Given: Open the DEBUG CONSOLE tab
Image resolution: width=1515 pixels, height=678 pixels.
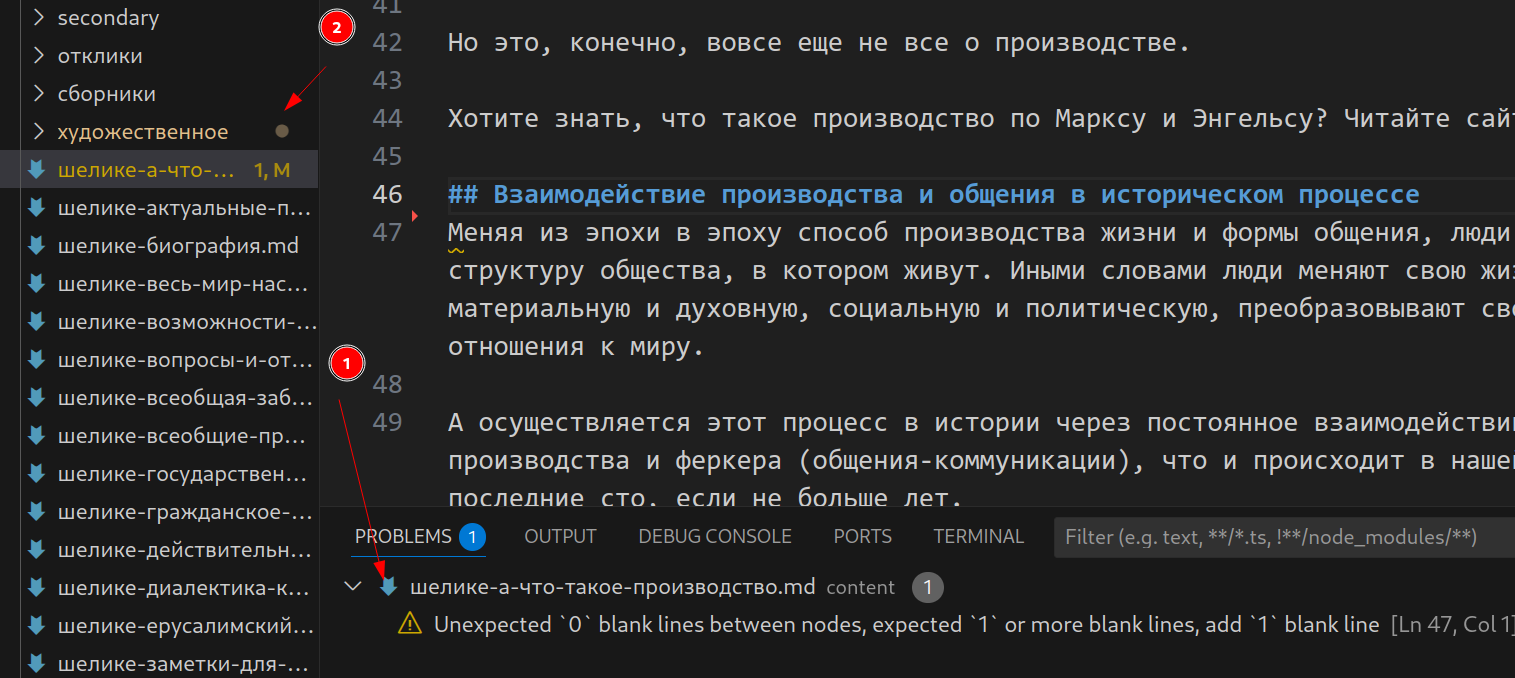Looking at the screenshot, I should tap(715, 537).
